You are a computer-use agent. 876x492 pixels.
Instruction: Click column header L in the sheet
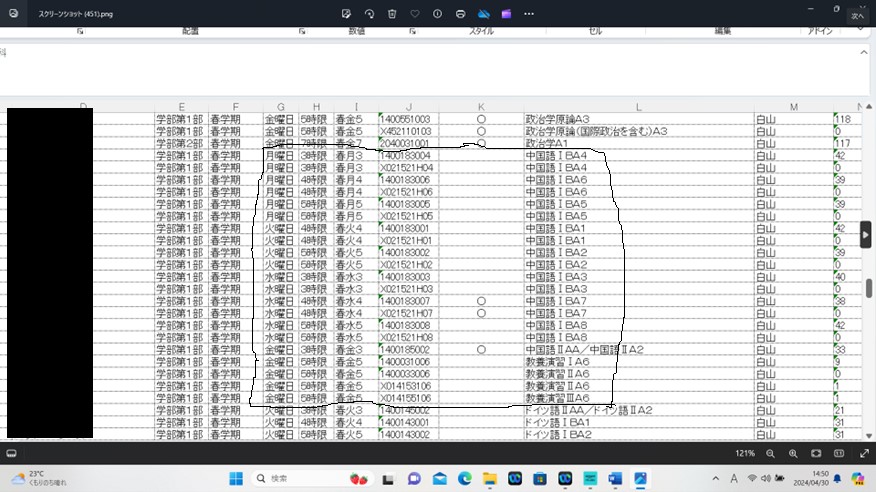click(639, 107)
